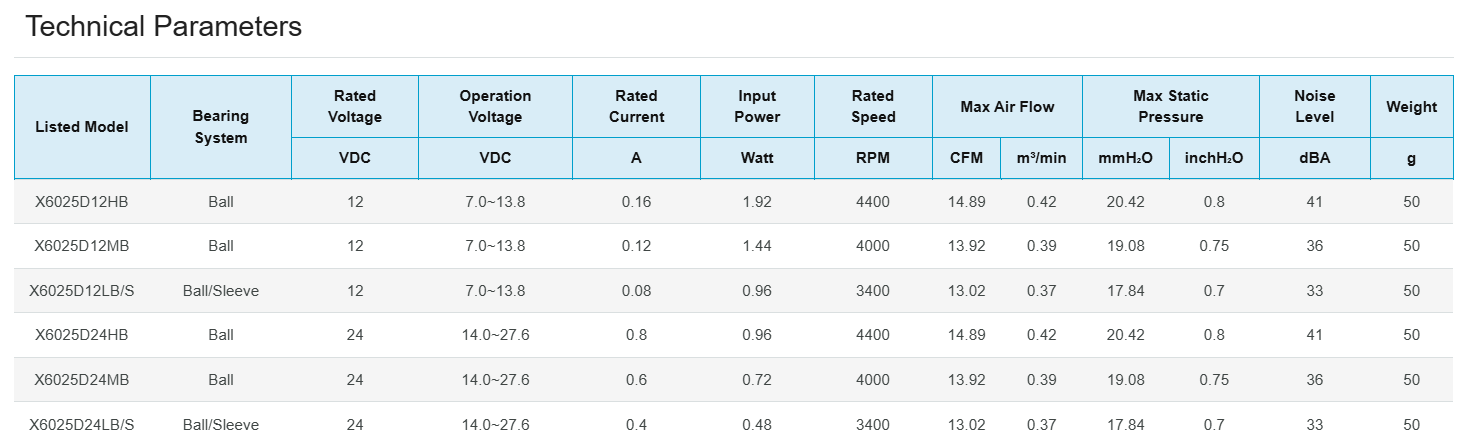The height and width of the screenshot is (447, 1465).
Task: Click the Bearing System column header
Action: (x=220, y=127)
